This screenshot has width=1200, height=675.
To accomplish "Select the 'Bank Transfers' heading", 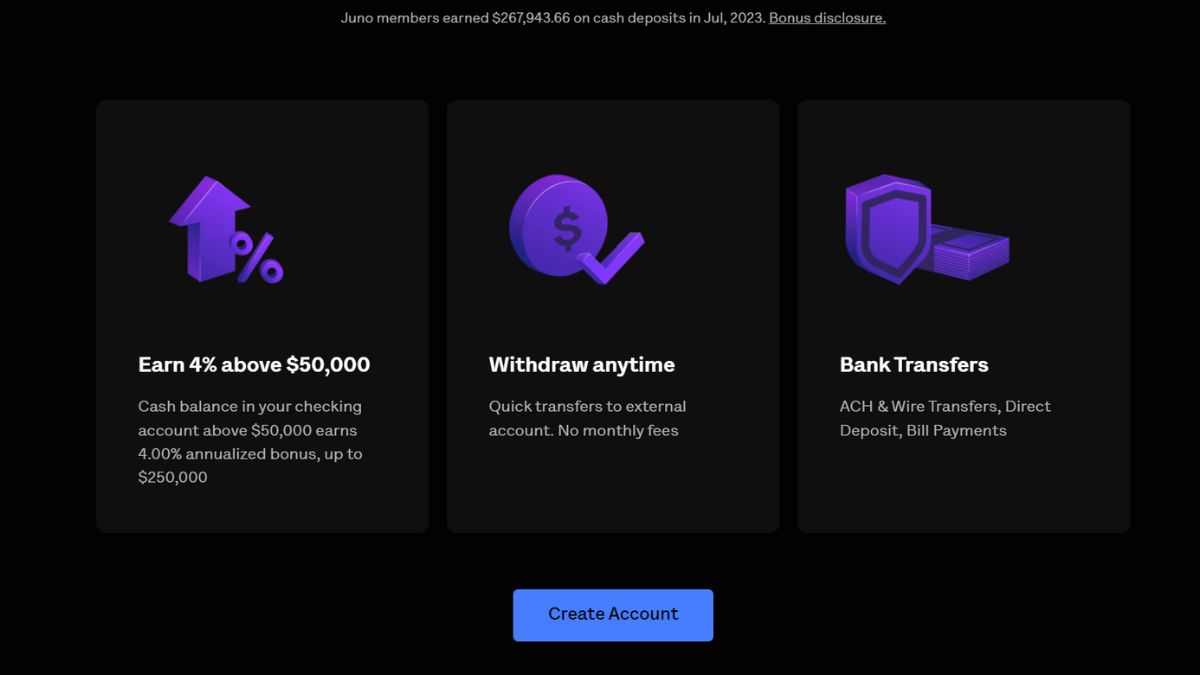I will coord(913,364).
